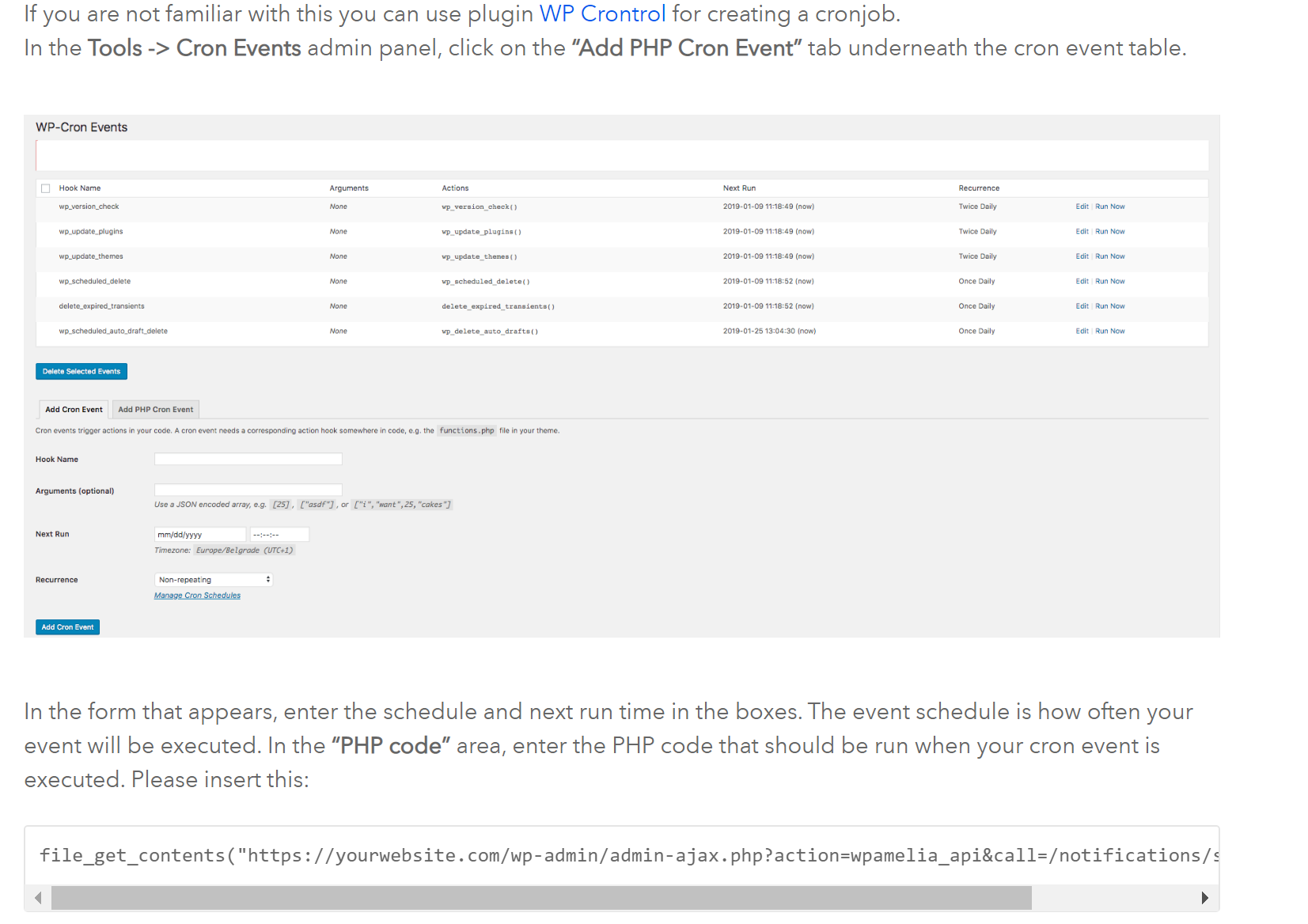Edit the delete_expired_transients event
1308x924 pixels.
pyautogui.click(x=1082, y=306)
